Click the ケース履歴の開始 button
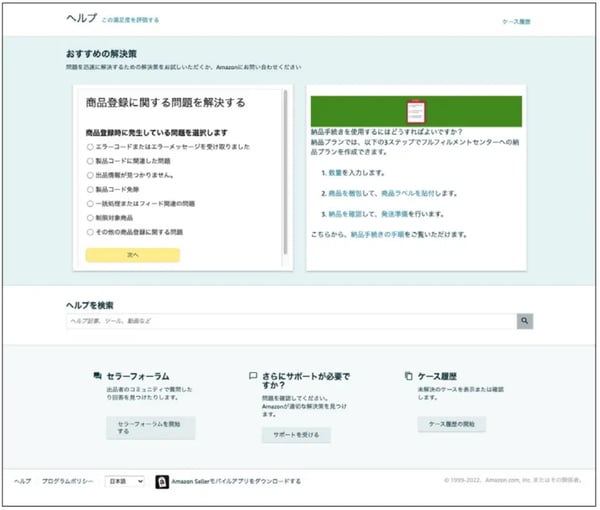Viewport: 600px width, 510px height. (x=452, y=424)
